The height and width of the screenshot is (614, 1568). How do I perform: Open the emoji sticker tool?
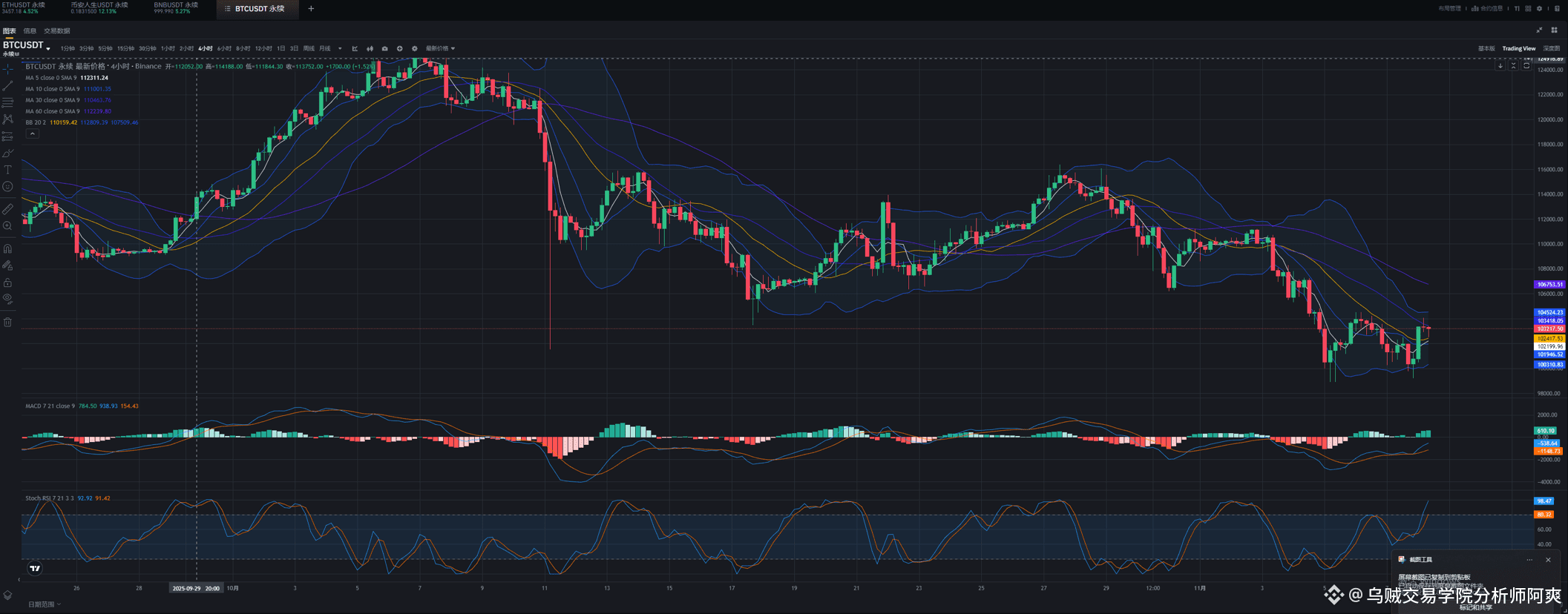point(7,187)
